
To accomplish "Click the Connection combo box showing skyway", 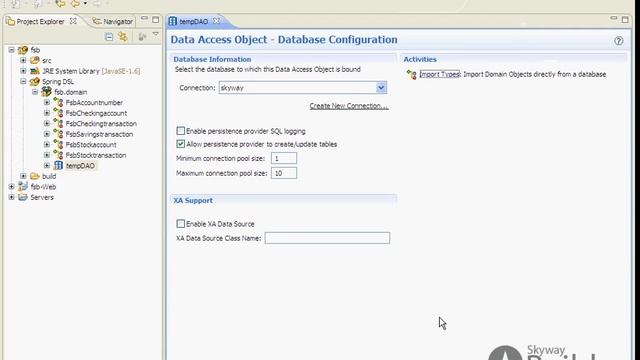I will pyautogui.click(x=302, y=88).
